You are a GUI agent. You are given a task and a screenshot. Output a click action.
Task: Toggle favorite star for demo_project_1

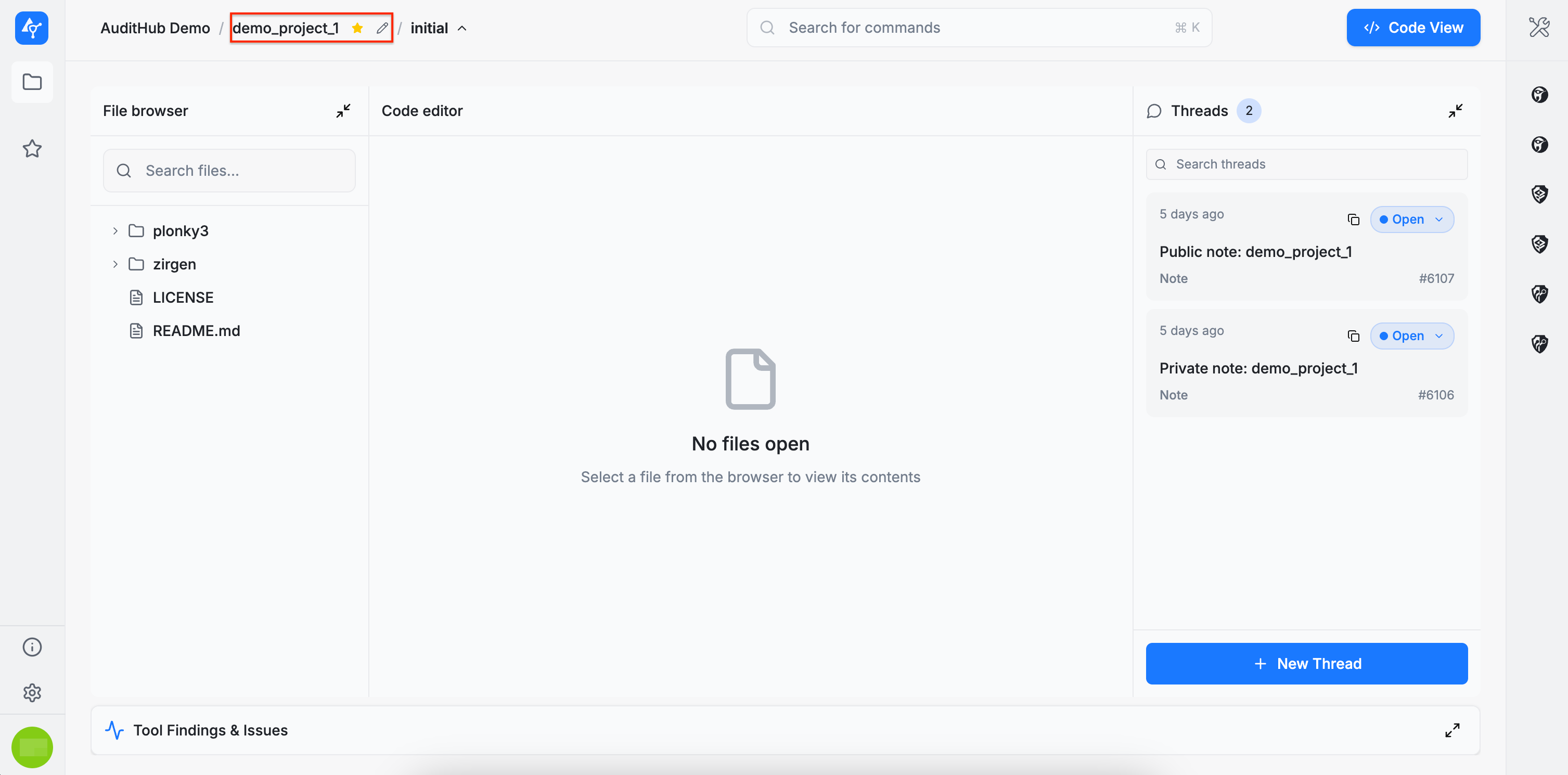point(357,28)
